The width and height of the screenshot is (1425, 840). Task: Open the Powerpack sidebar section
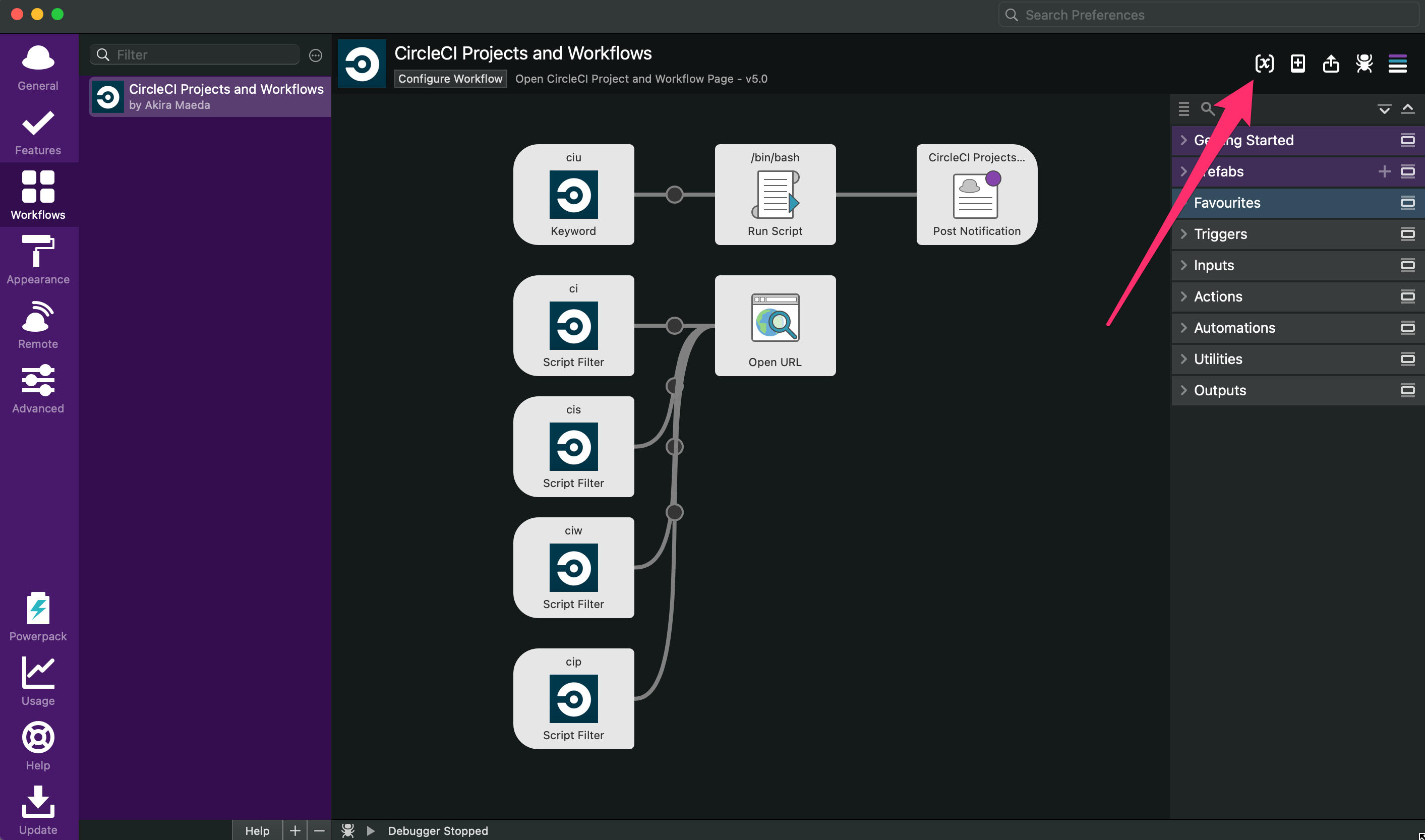[x=38, y=617]
